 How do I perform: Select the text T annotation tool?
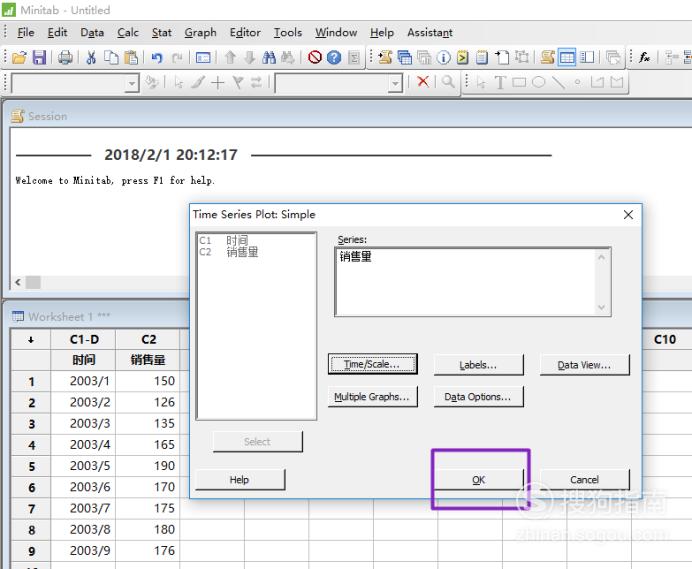pos(500,82)
